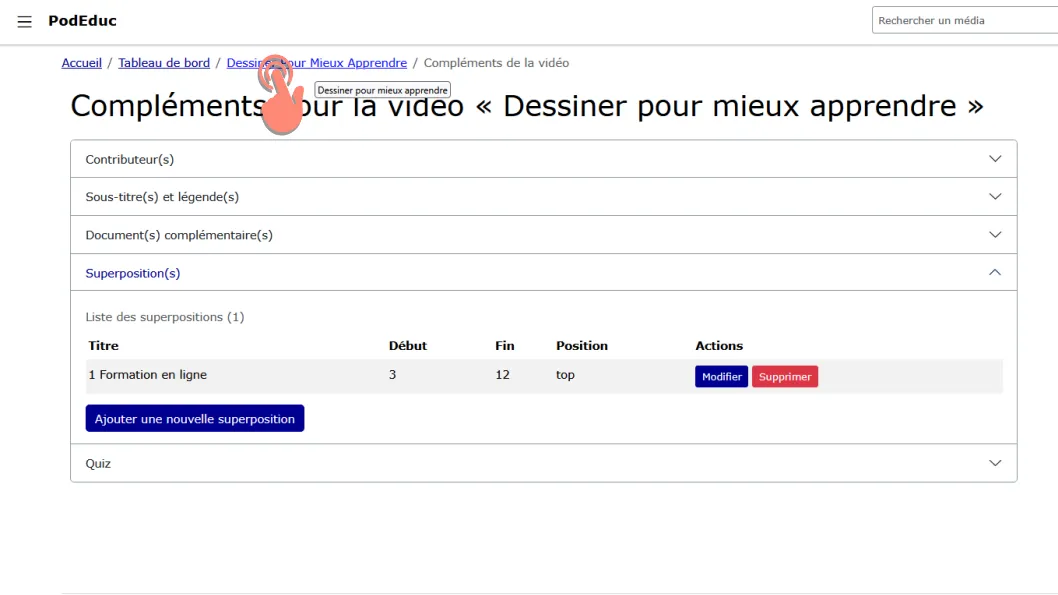
Task: Focus the Rechercher un média search box
Action: pyautogui.click(x=965, y=20)
